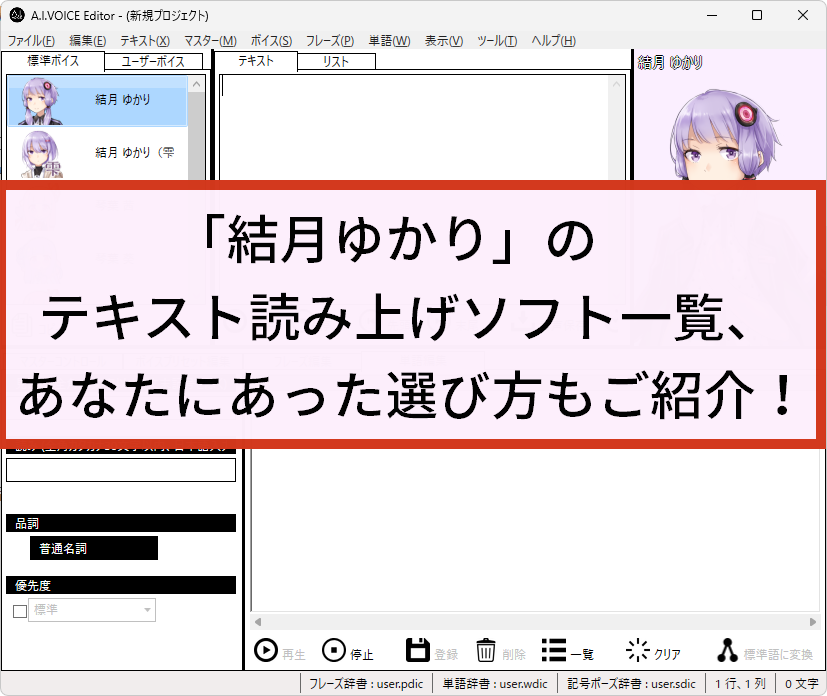Click the 0 文字 character count
Screen dimensions: 827x696
pyautogui.click(x=802, y=684)
